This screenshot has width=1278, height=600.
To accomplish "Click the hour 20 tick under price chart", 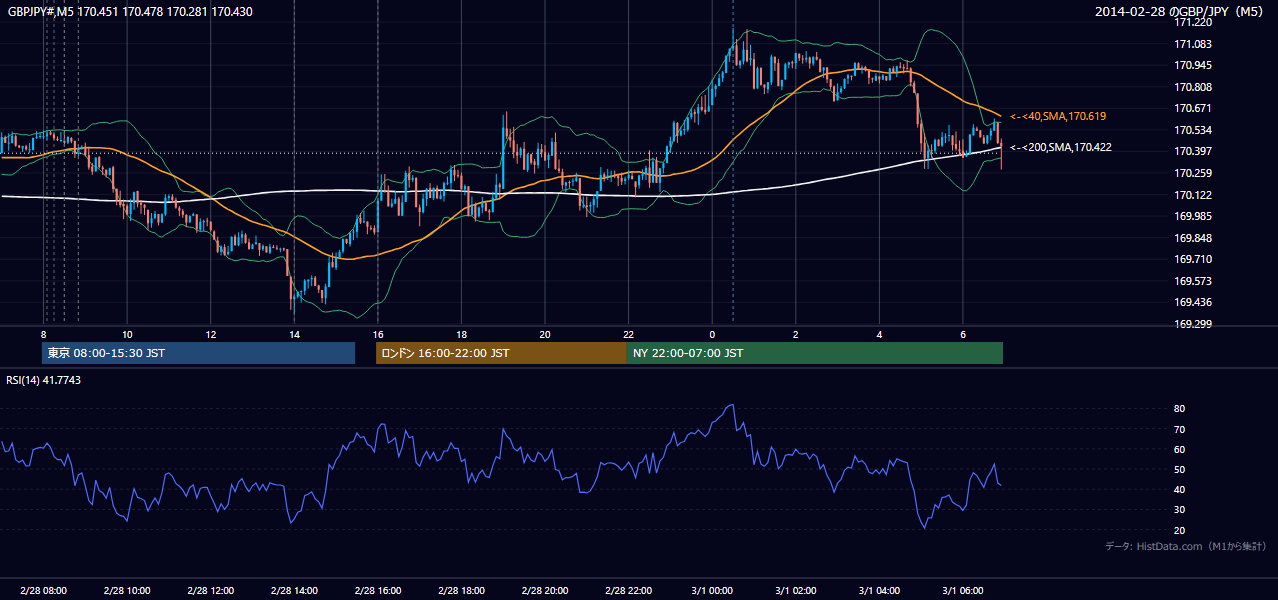I will point(545,334).
